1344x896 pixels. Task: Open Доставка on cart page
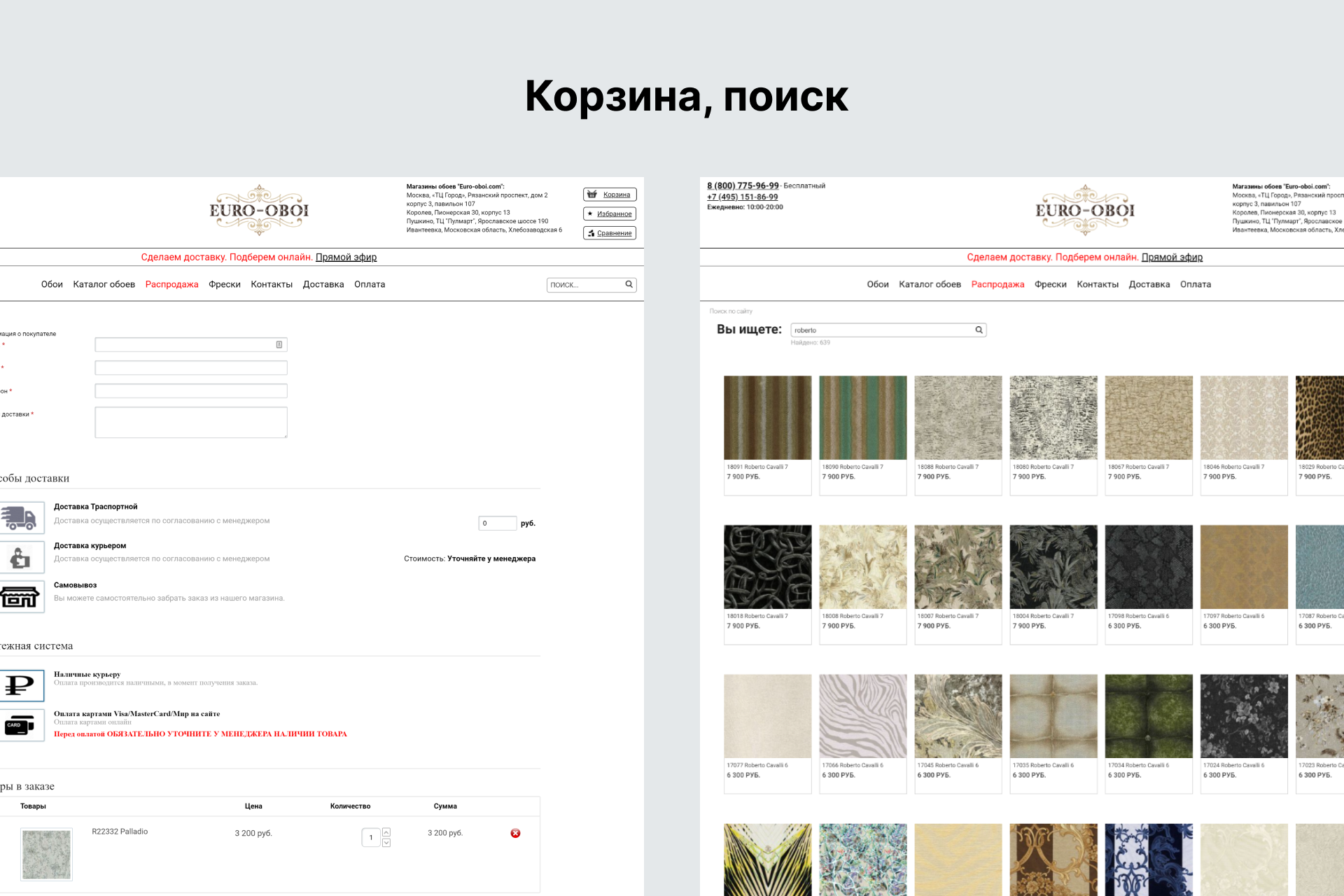pos(323,284)
